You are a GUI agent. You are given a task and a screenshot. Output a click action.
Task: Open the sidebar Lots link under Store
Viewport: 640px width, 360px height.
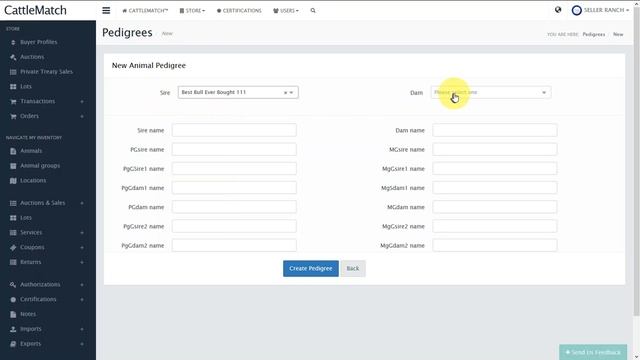point(26,87)
